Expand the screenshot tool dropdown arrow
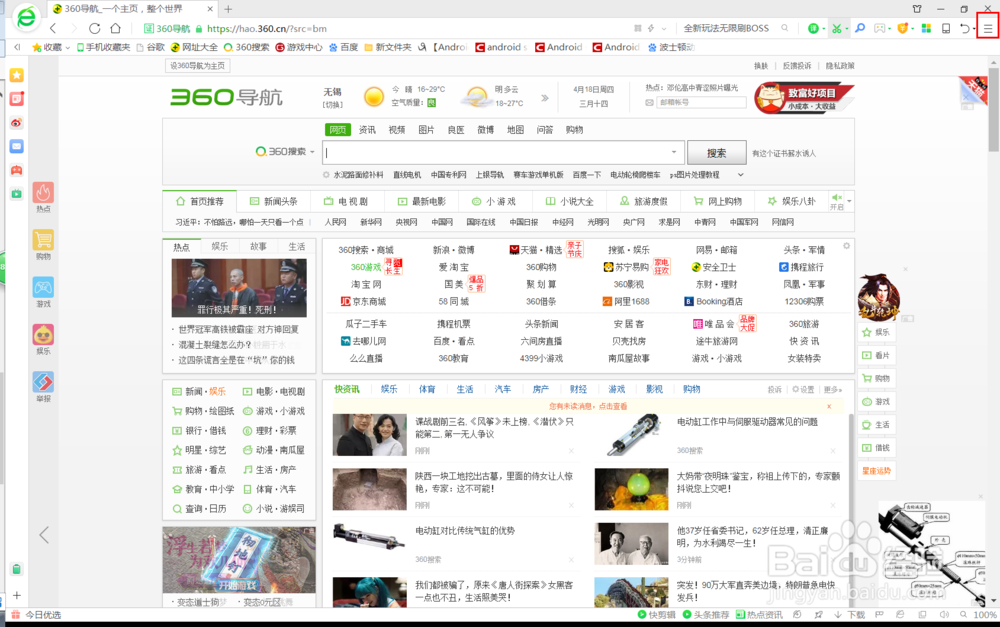1000x627 pixels. [846, 29]
